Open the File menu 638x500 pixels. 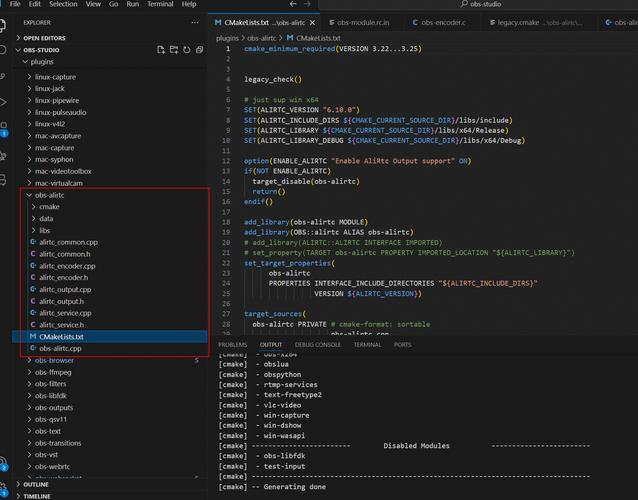15,4
